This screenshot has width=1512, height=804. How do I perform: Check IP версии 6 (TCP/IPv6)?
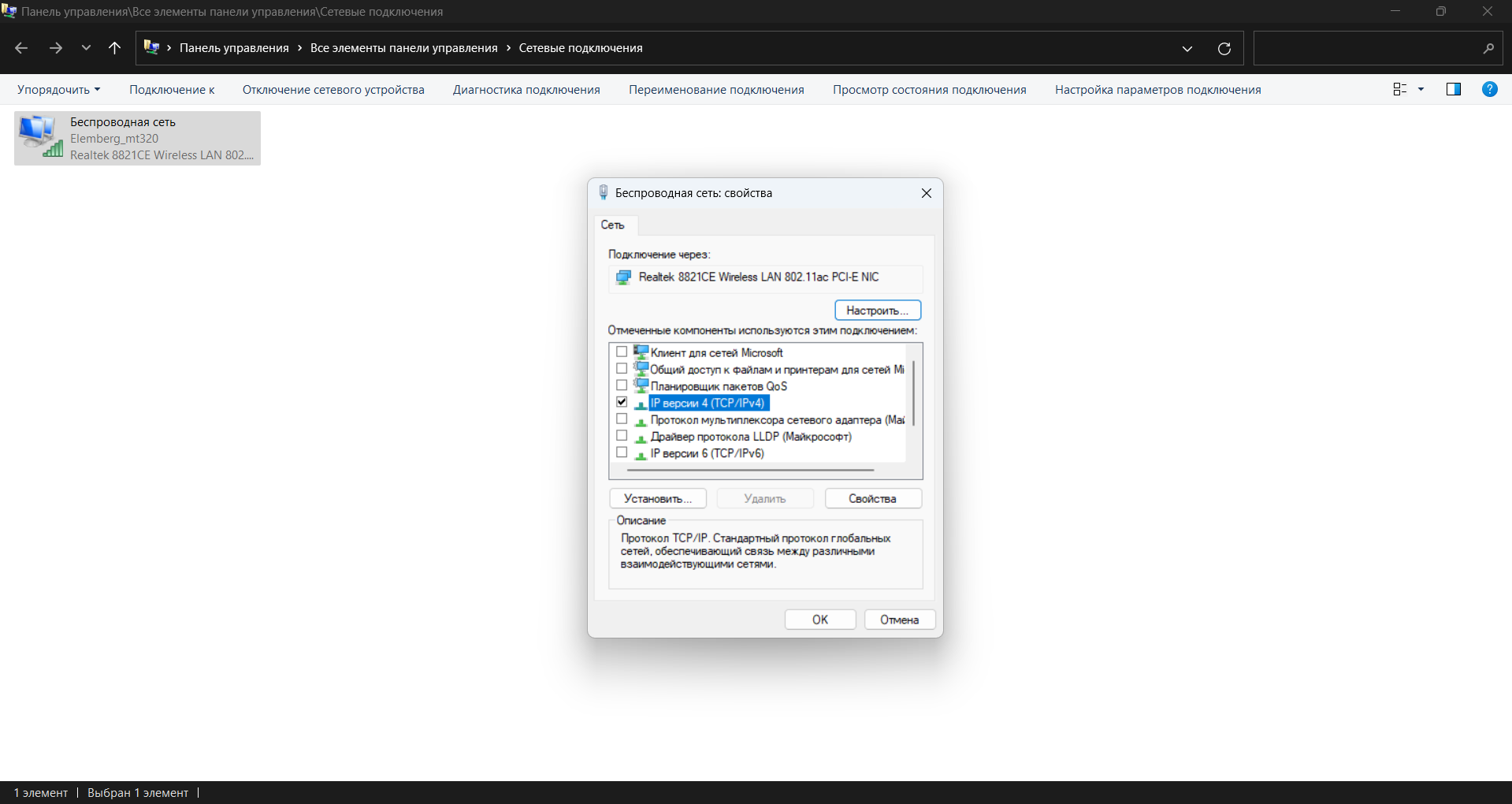click(622, 452)
